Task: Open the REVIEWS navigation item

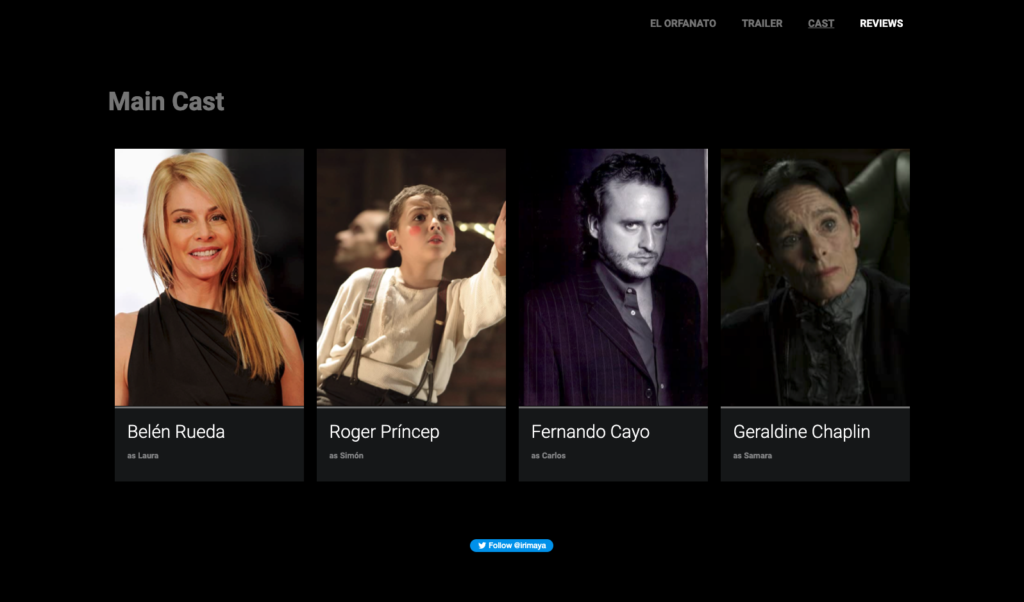Action: (881, 24)
